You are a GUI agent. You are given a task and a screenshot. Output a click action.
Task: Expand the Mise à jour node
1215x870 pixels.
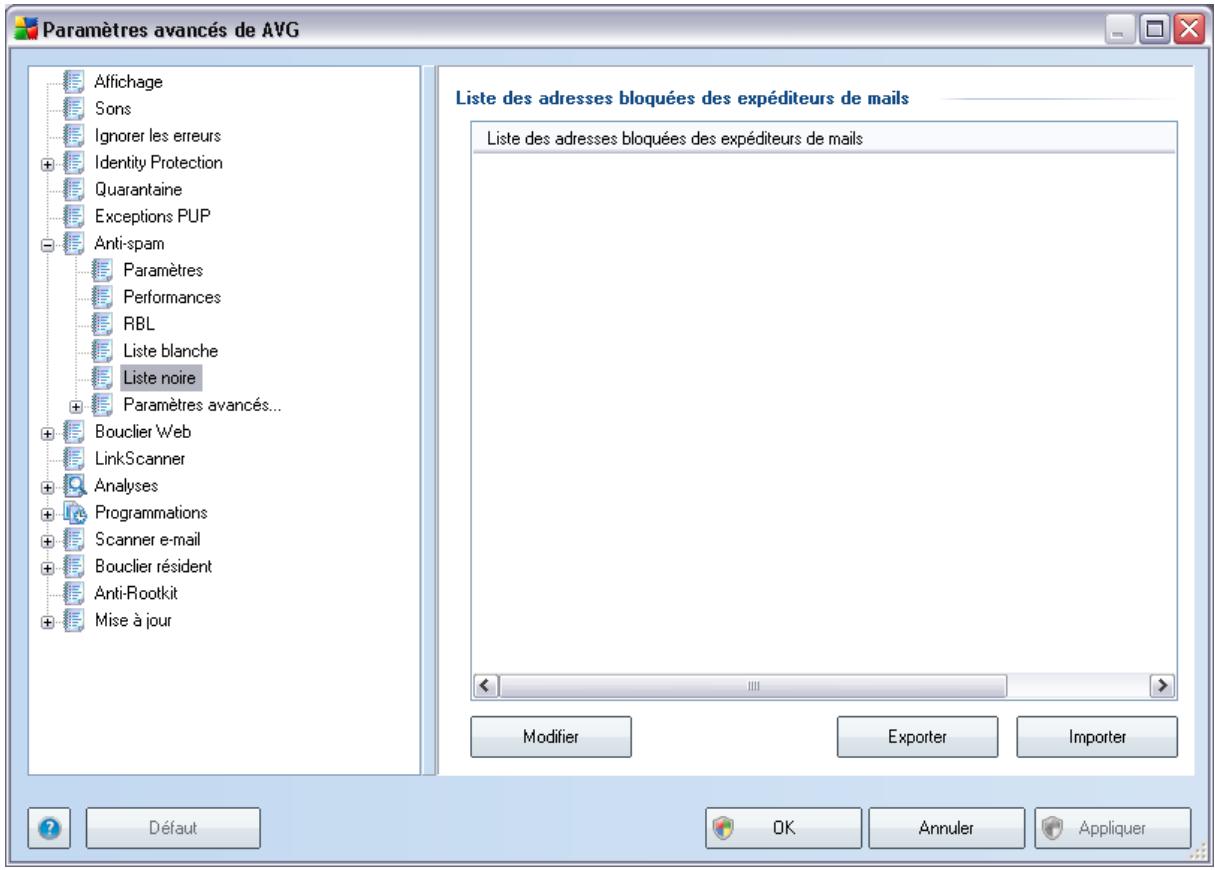pos(47,622)
